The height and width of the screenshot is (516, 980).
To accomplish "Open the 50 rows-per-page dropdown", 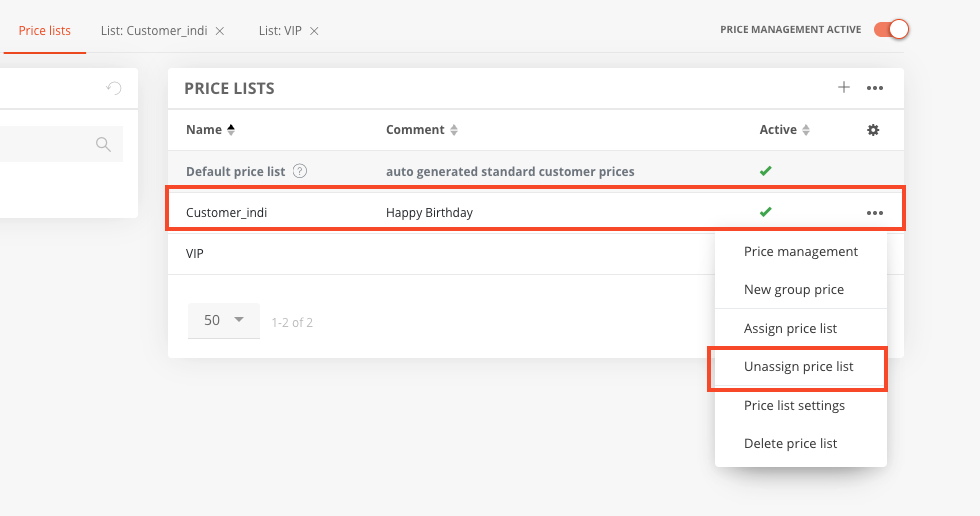I will pos(224,320).
